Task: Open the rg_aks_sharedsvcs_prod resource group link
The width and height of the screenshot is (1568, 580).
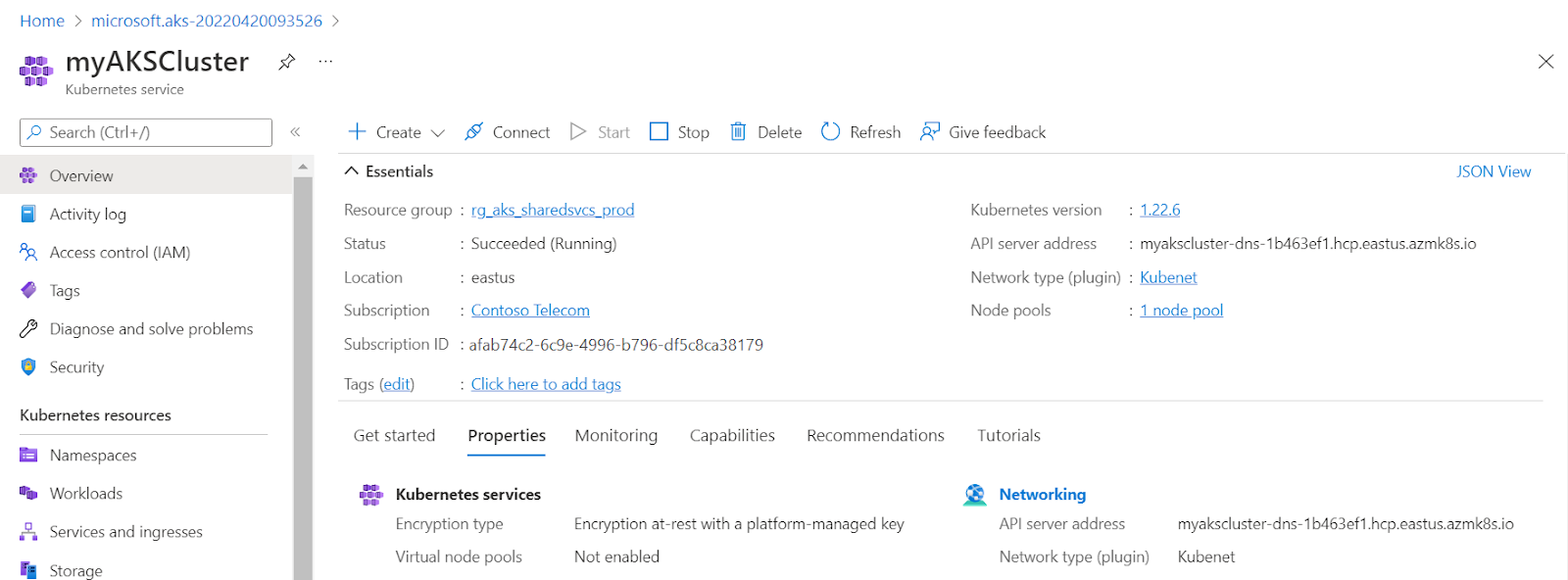Action: (552, 210)
